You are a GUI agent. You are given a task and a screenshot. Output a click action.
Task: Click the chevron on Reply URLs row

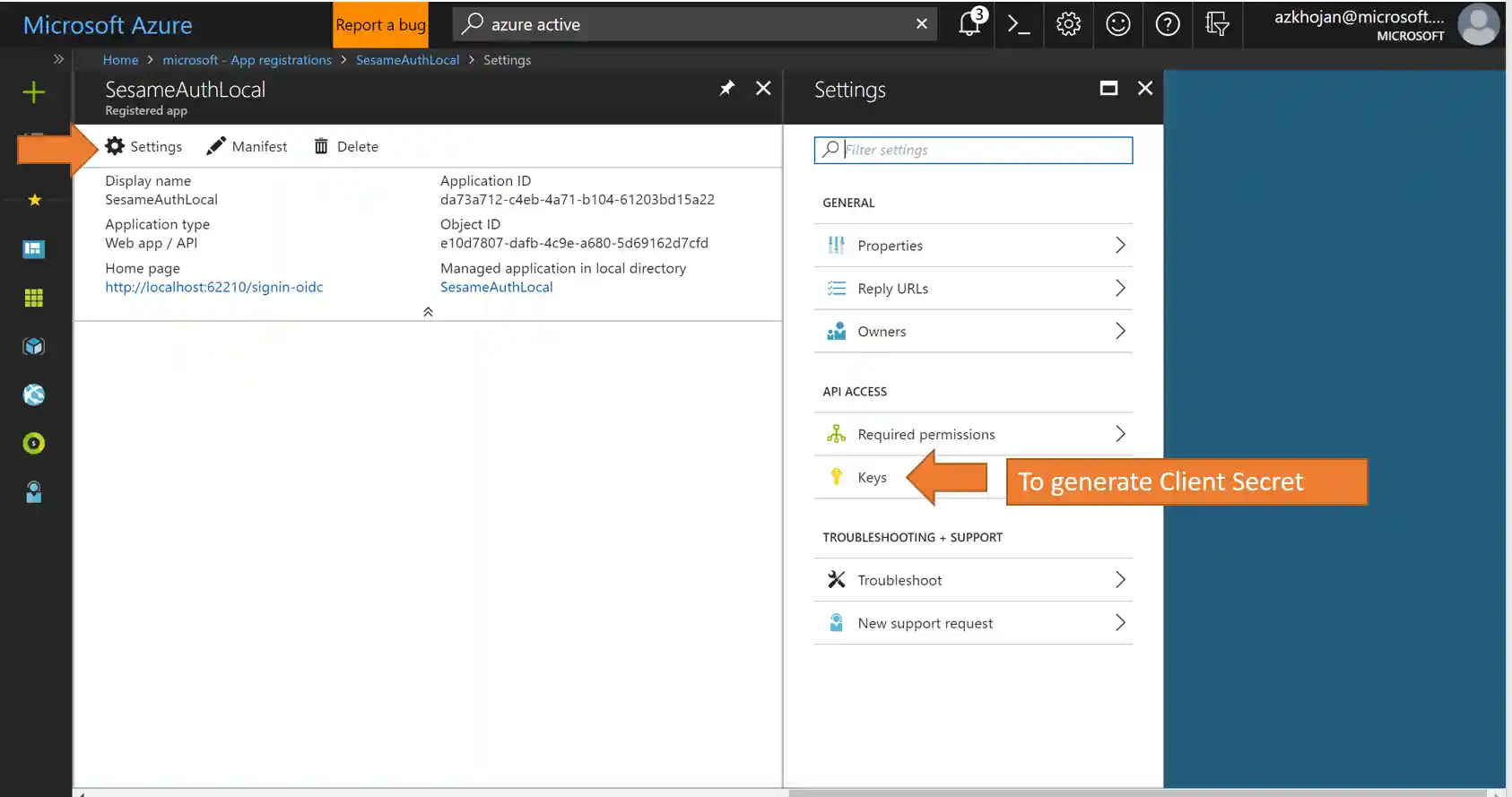(x=1120, y=288)
